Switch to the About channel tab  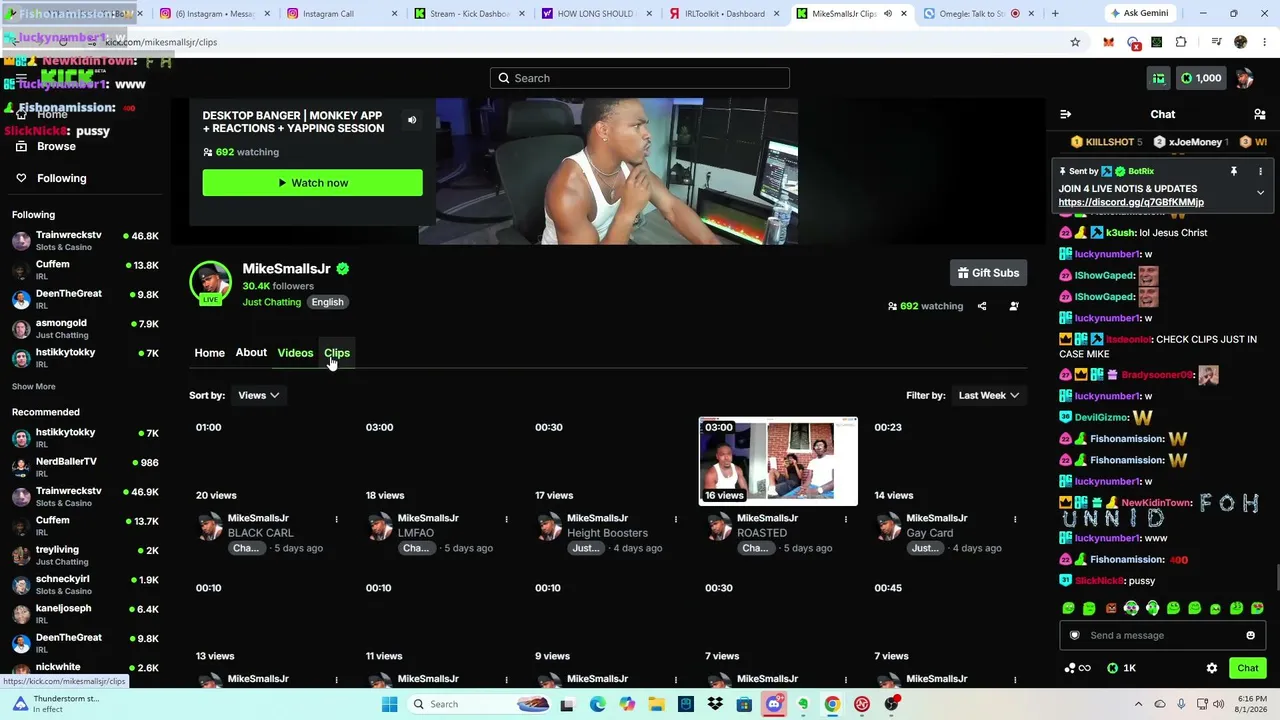[x=251, y=353]
